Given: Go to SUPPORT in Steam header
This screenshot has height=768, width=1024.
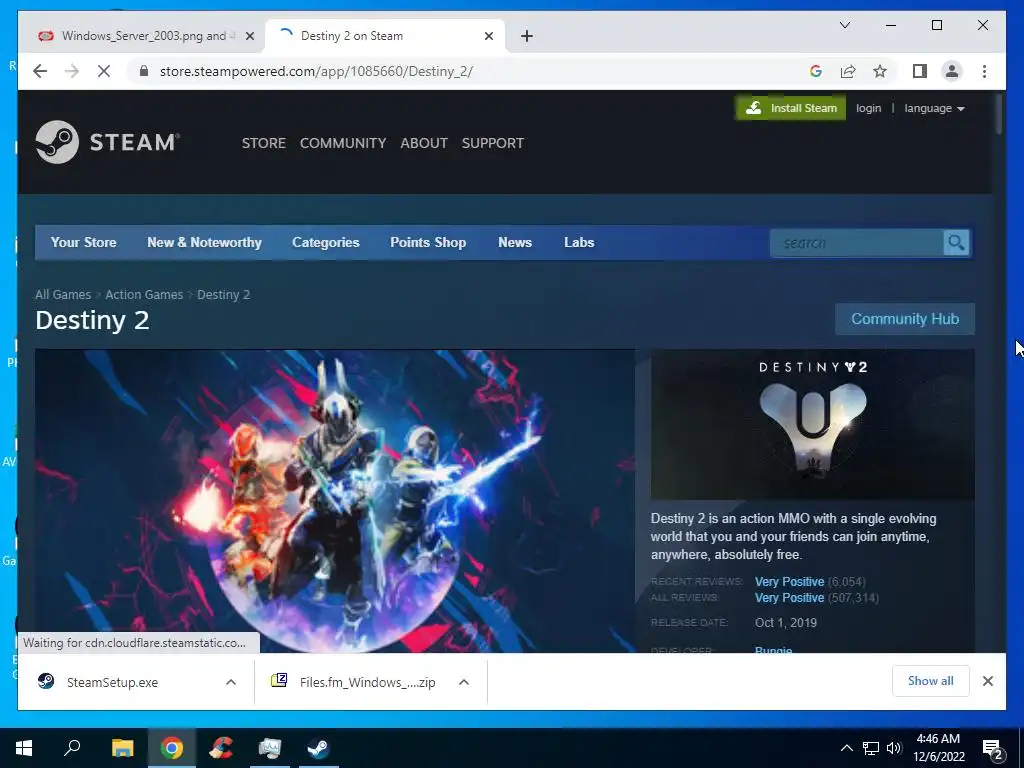Looking at the screenshot, I should [493, 143].
